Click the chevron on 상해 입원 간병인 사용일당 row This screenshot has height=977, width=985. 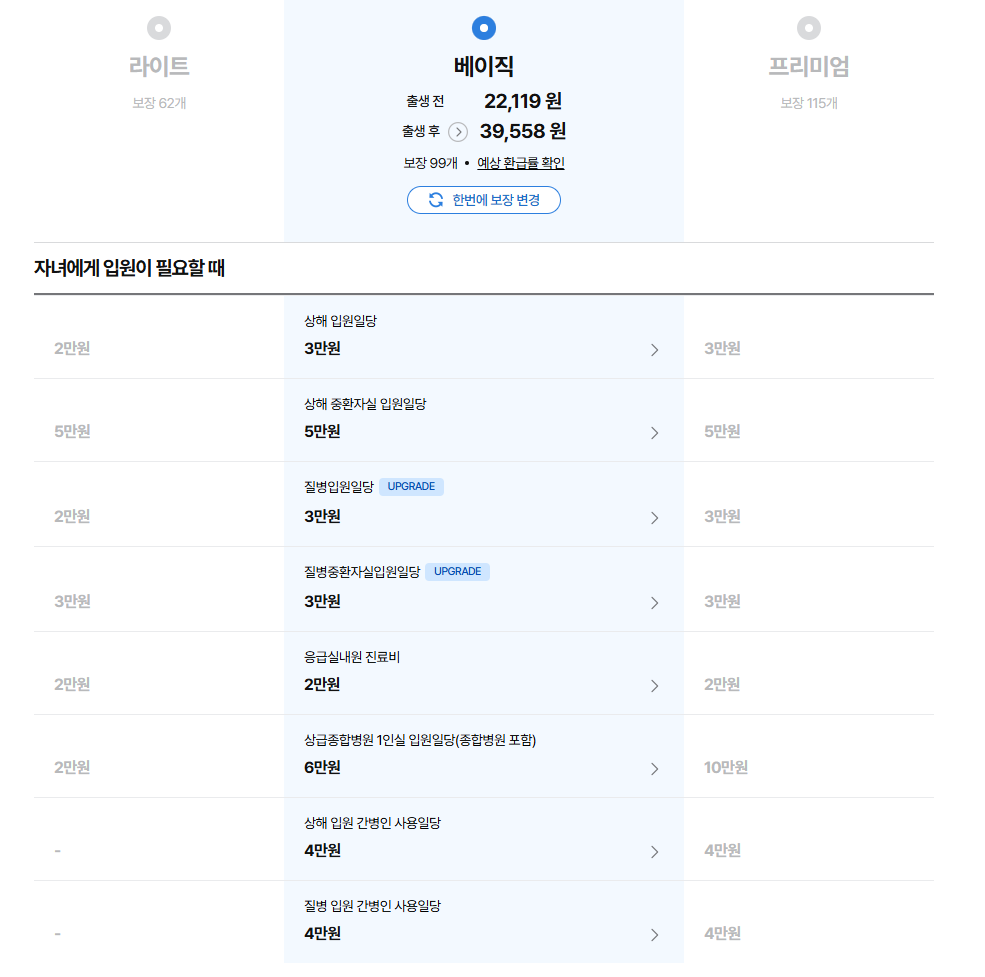[x=655, y=852]
